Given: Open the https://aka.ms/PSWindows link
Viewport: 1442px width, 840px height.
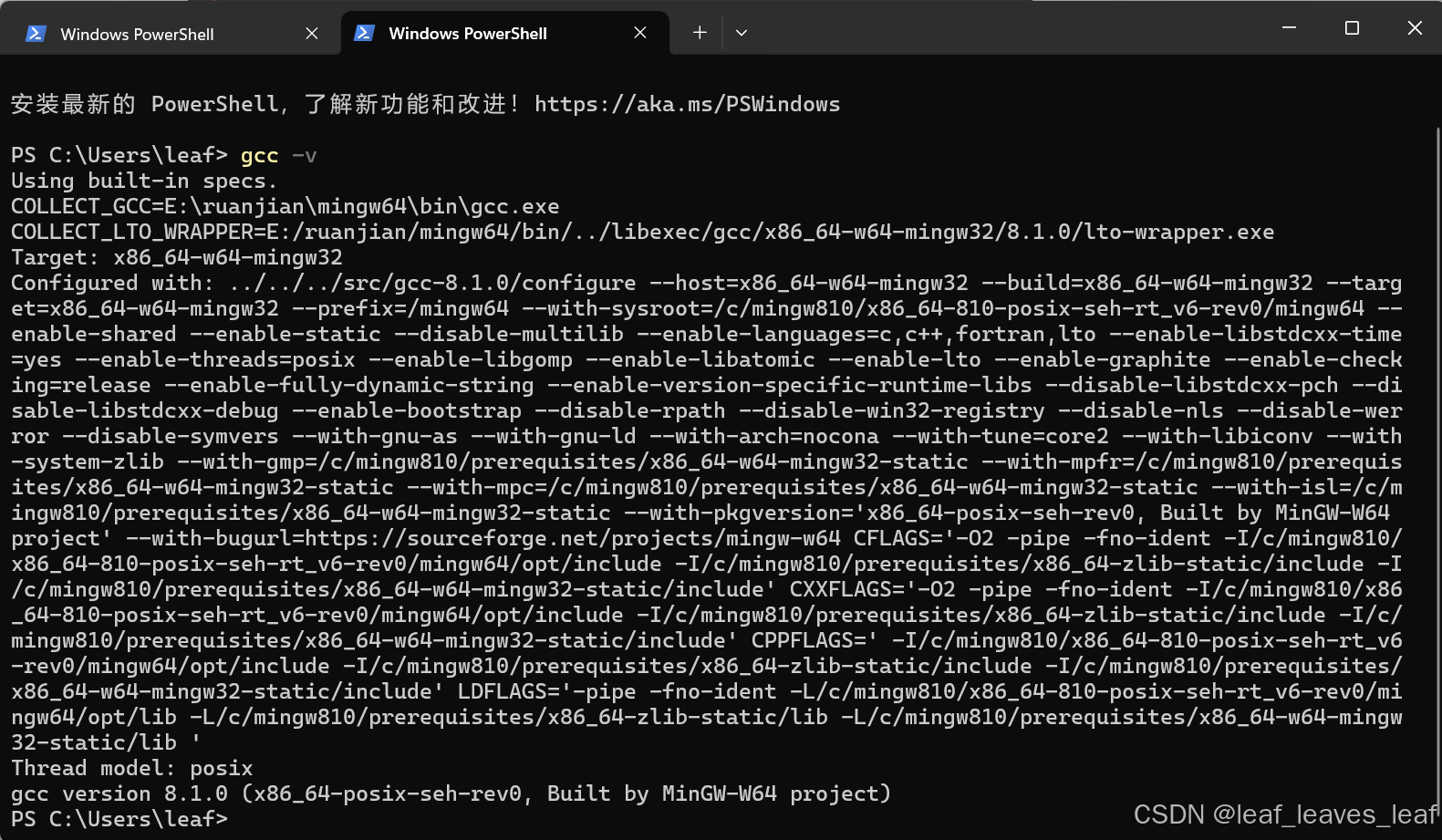Looking at the screenshot, I should (687, 104).
